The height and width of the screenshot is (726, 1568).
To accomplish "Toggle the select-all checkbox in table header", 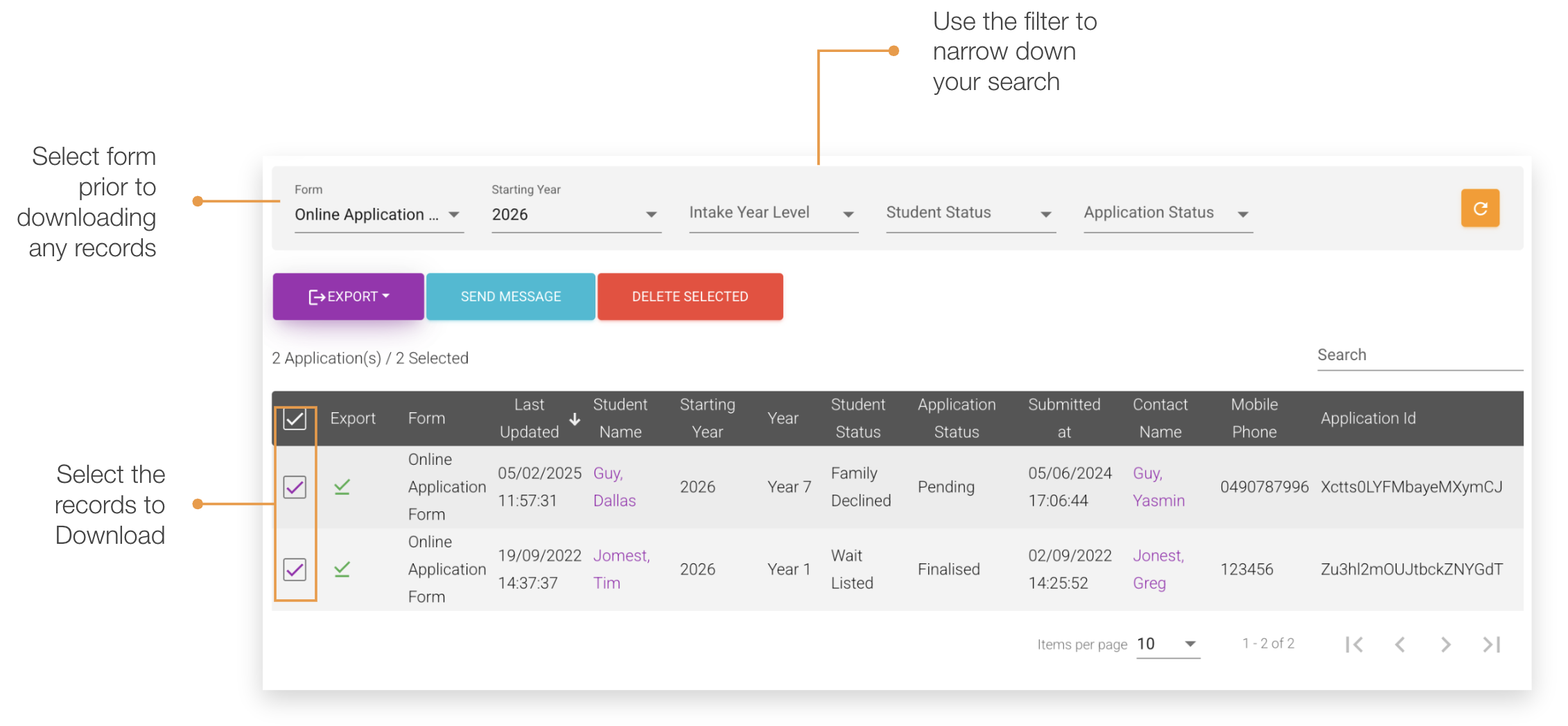I will (x=295, y=418).
